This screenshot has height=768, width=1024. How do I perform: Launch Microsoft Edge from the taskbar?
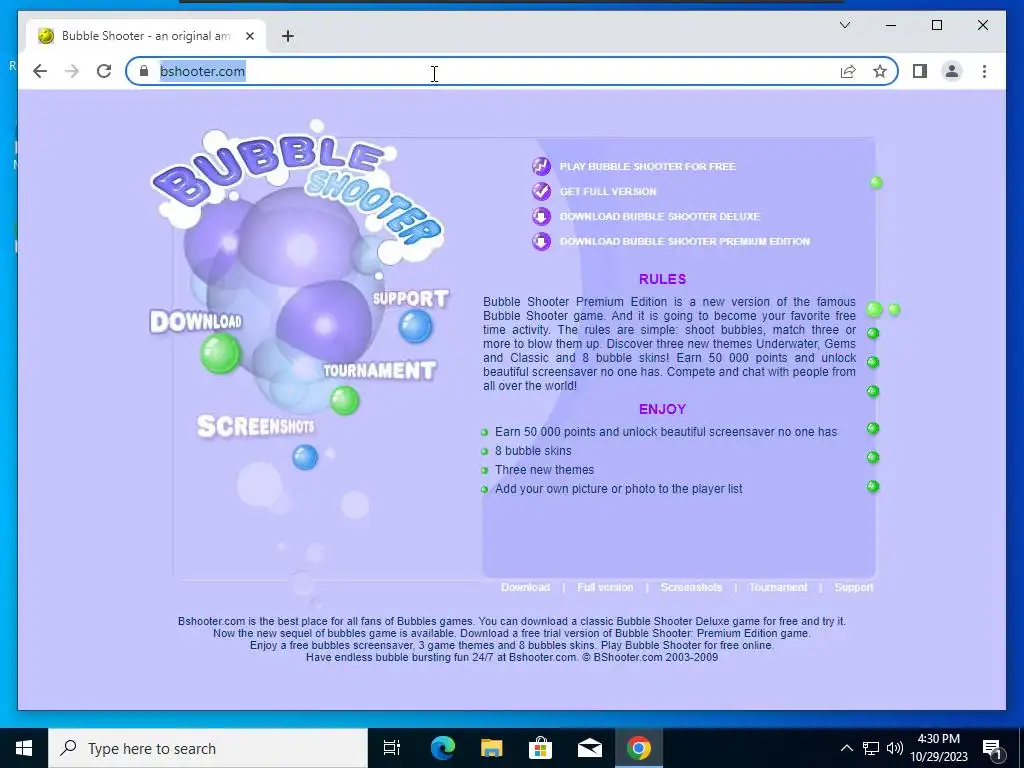pyautogui.click(x=443, y=748)
